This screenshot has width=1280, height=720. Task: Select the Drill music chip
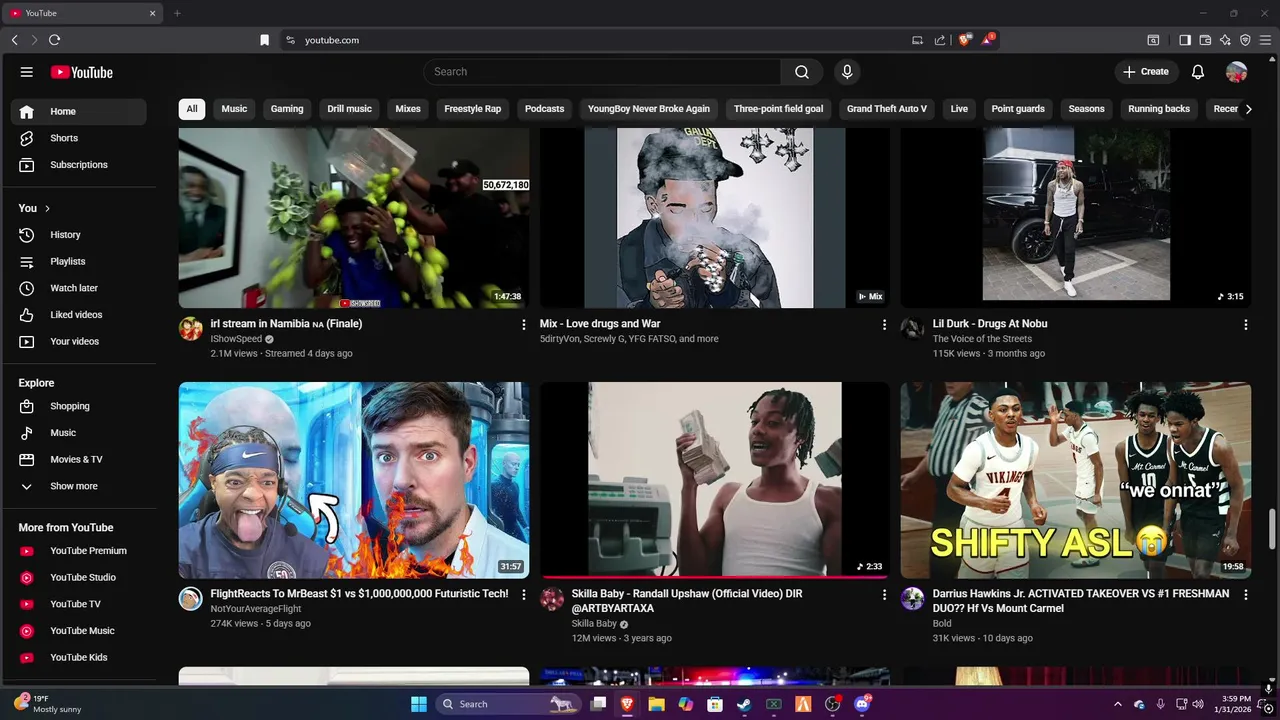[349, 109]
